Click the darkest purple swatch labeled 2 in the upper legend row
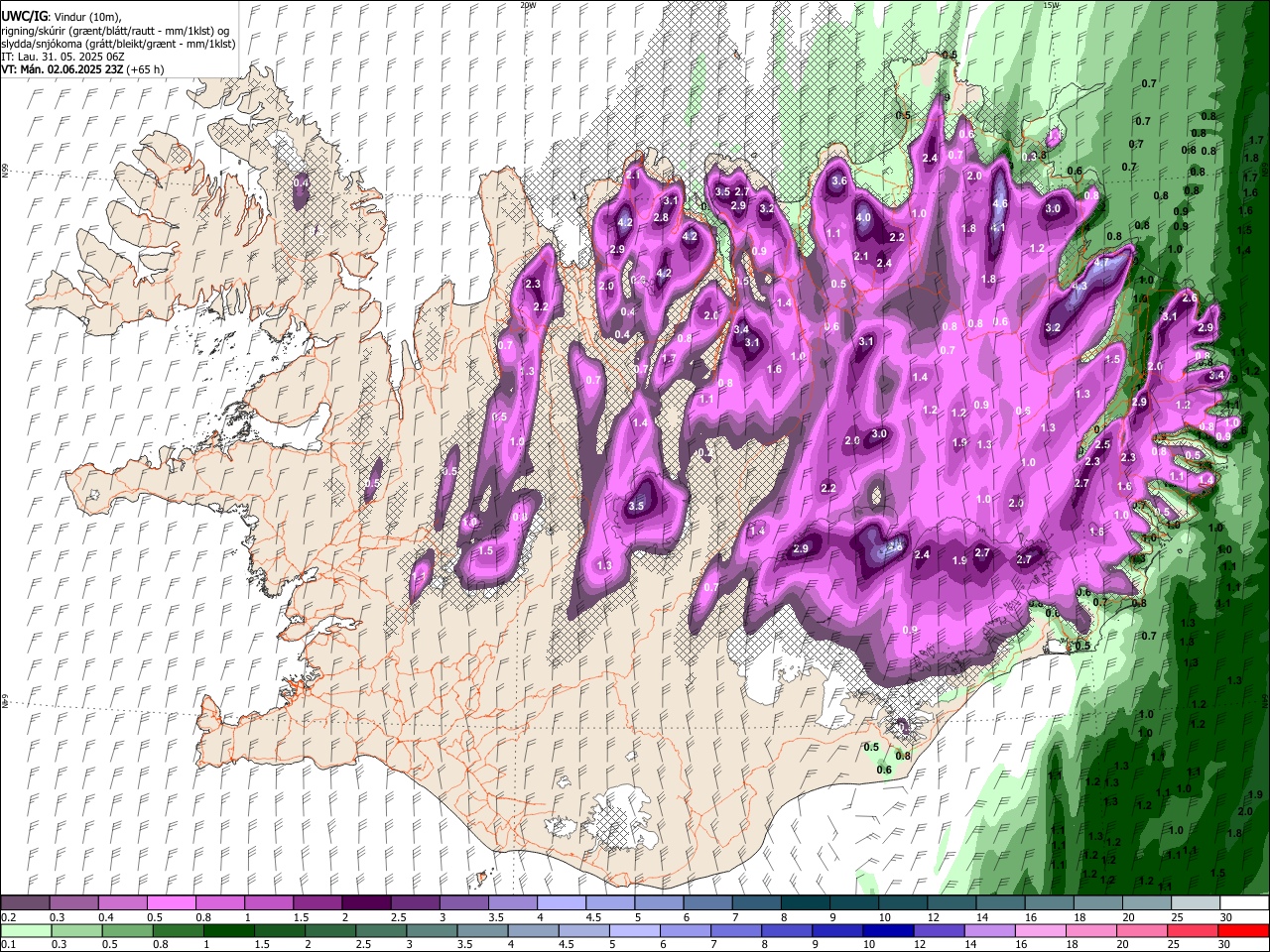Image resolution: width=1270 pixels, height=952 pixels. click(x=366, y=903)
